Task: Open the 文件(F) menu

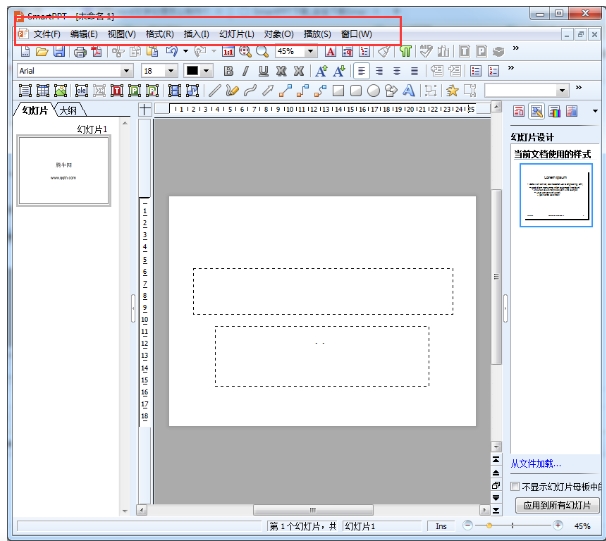Action: click(47, 34)
